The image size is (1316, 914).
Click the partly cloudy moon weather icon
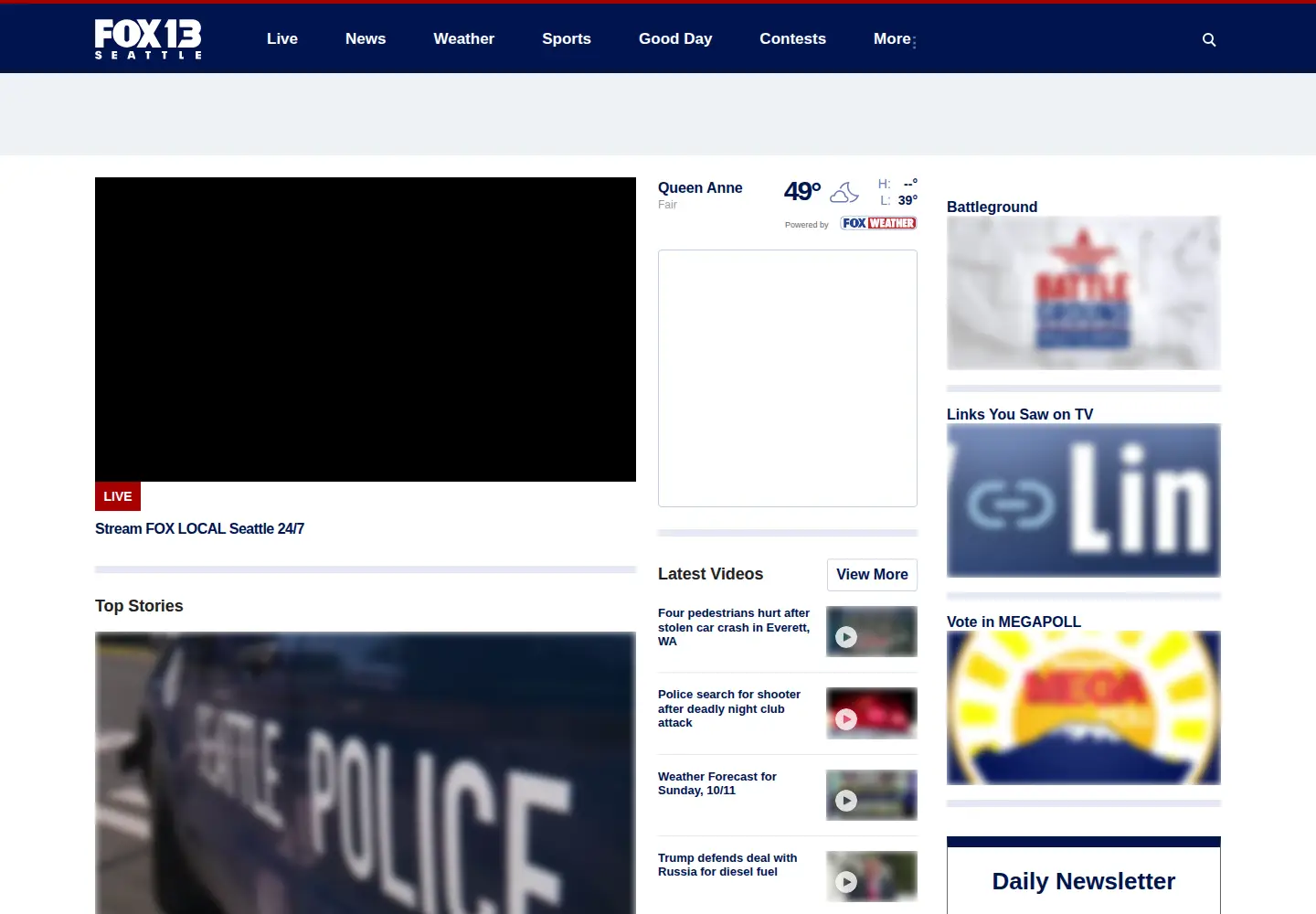(844, 192)
